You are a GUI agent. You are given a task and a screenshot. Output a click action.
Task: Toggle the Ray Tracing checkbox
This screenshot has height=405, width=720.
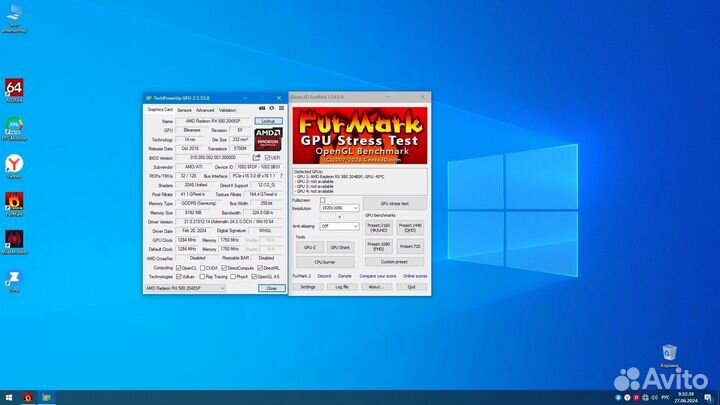tap(202, 277)
